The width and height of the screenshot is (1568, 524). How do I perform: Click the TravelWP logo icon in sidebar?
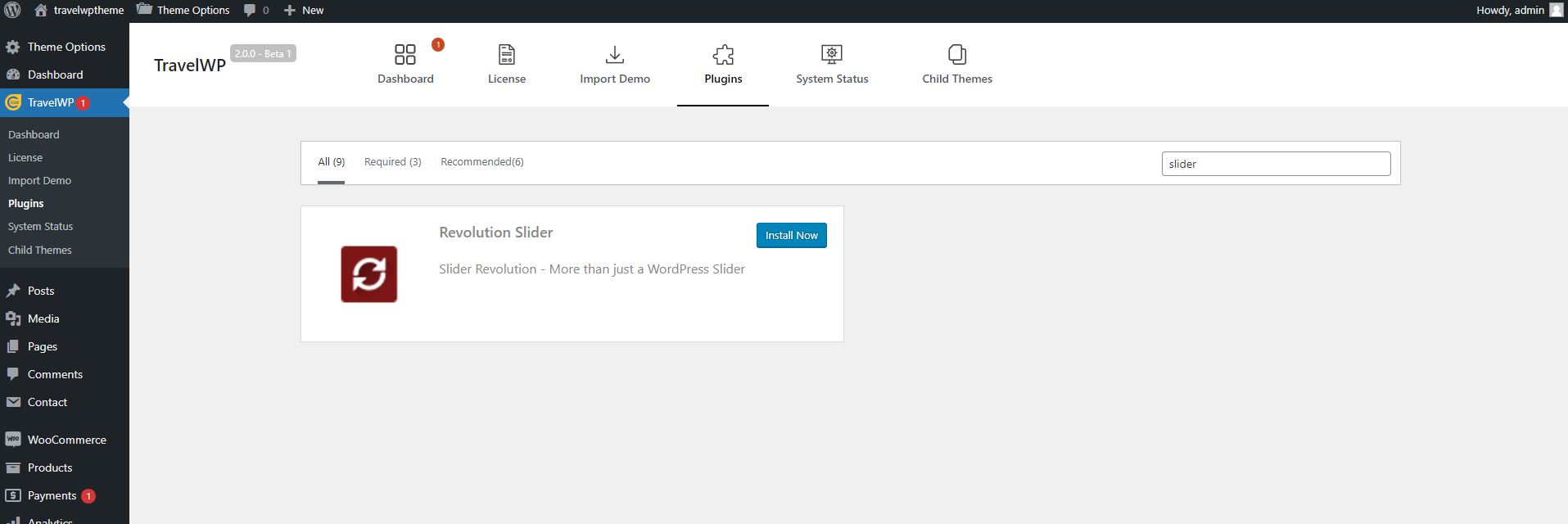(x=13, y=102)
